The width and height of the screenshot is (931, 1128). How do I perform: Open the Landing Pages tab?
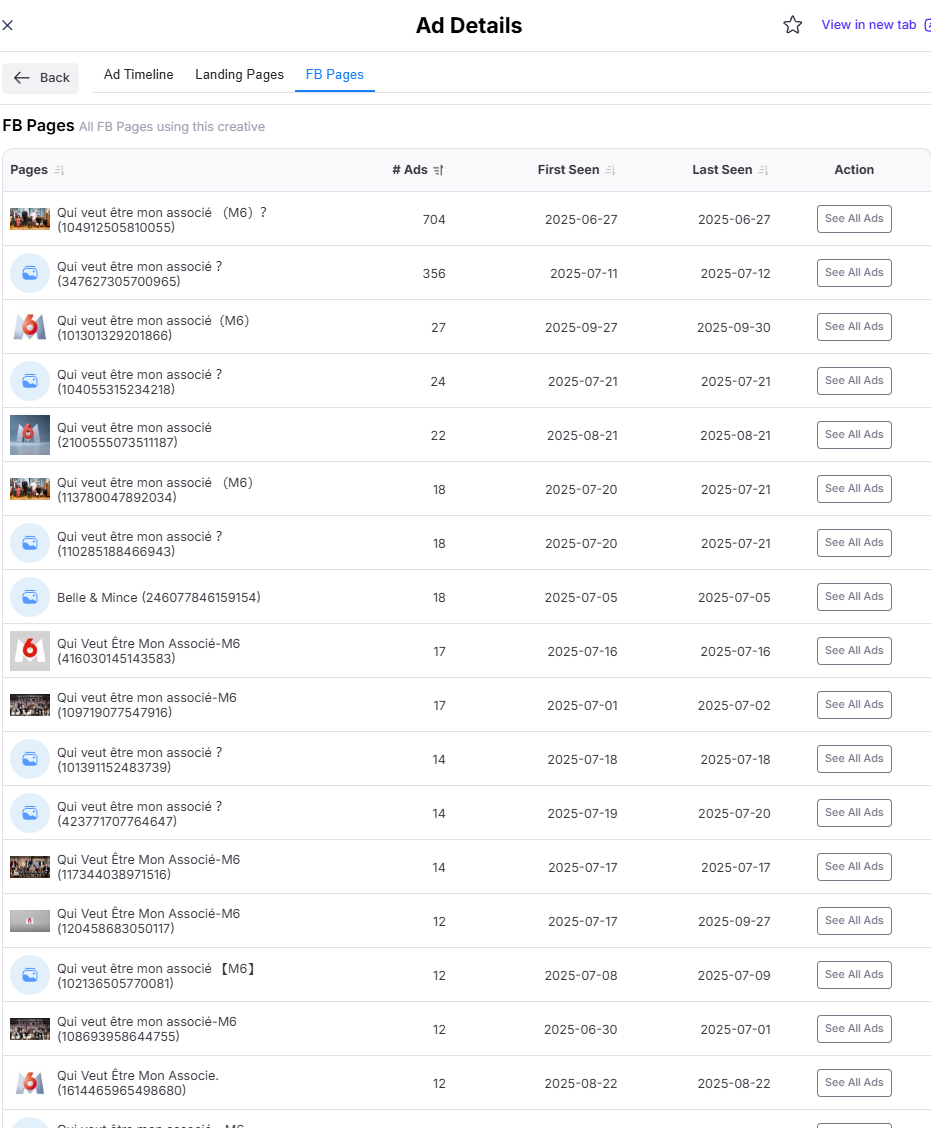(x=239, y=75)
